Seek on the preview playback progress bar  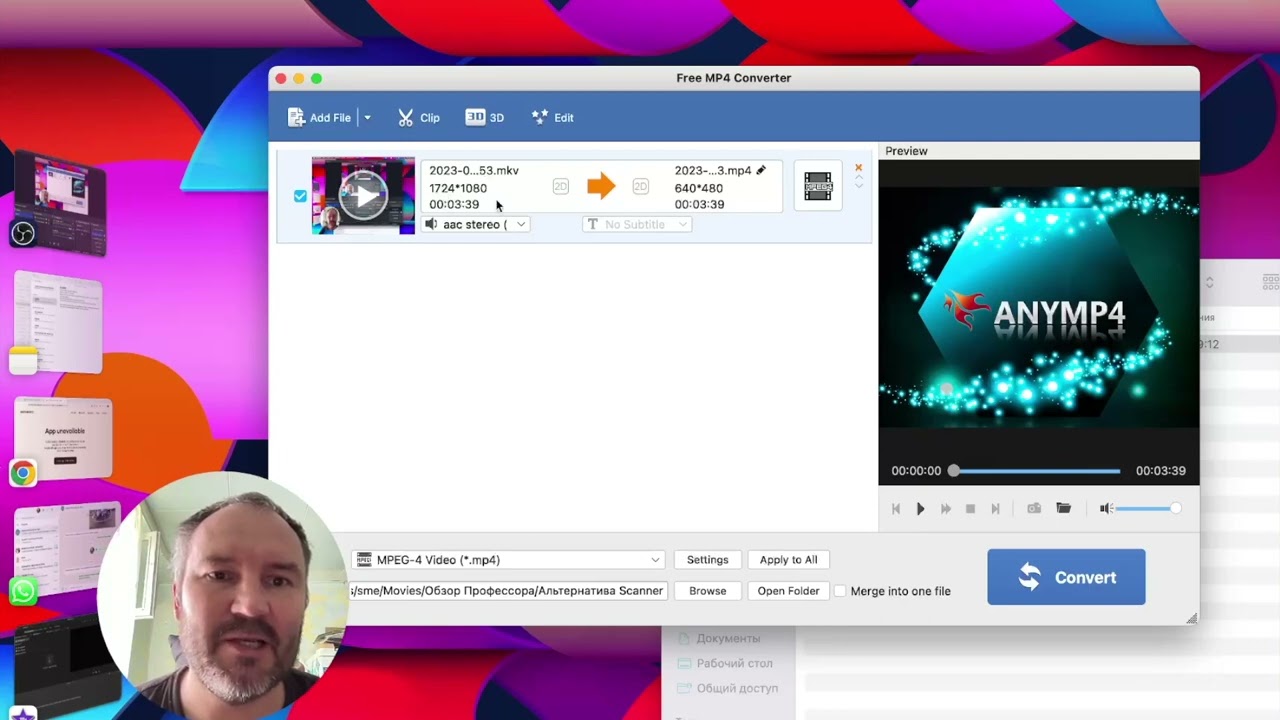pos(1036,471)
